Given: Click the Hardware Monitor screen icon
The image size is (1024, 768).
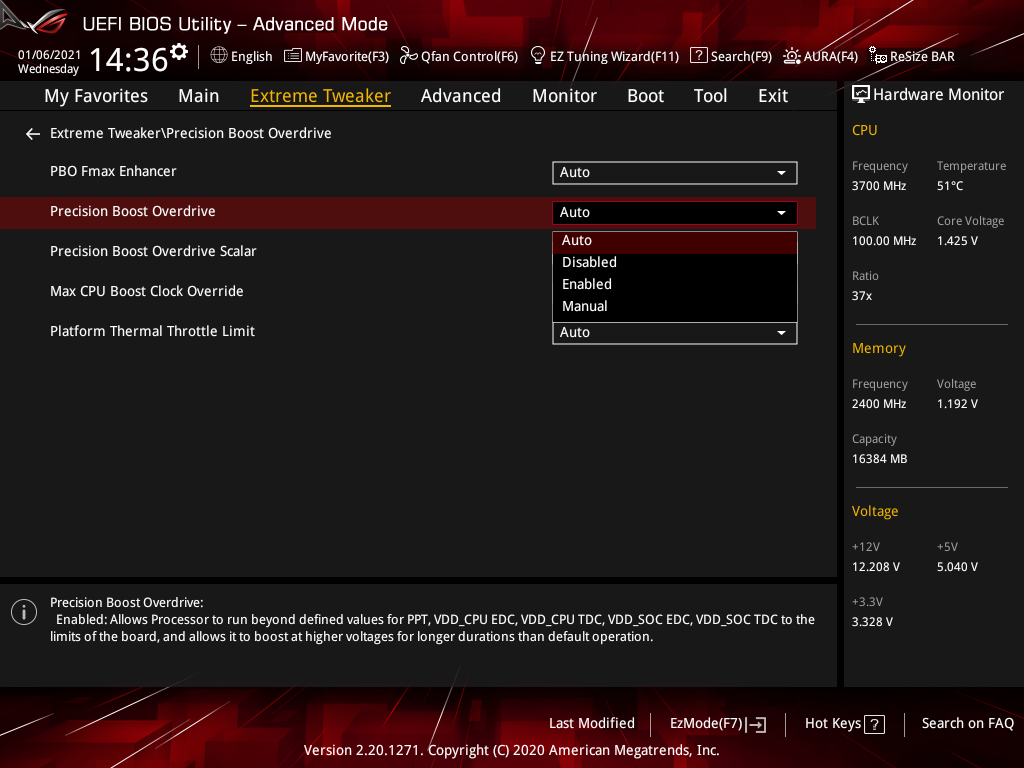Looking at the screenshot, I should click(861, 95).
